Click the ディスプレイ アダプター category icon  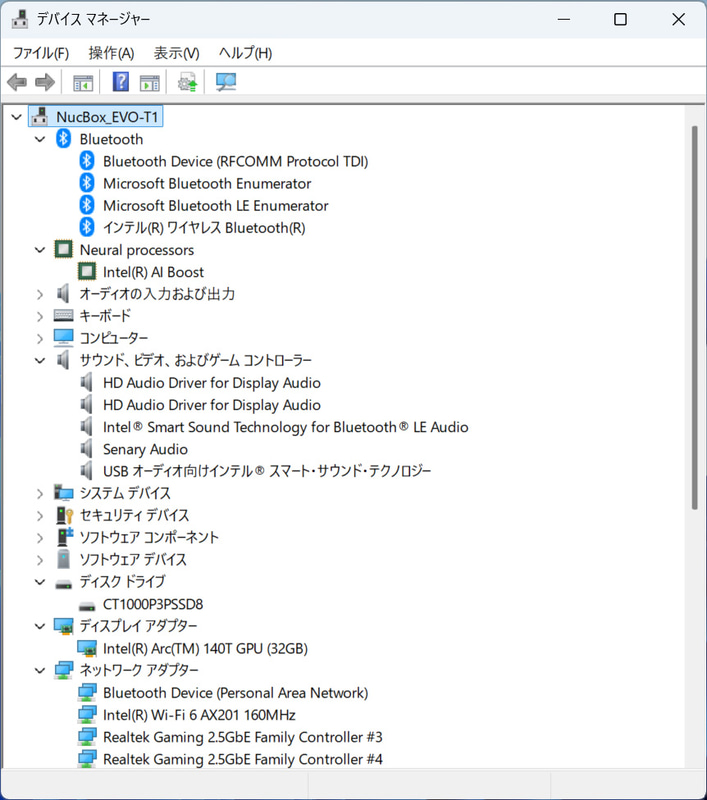(64, 626)
